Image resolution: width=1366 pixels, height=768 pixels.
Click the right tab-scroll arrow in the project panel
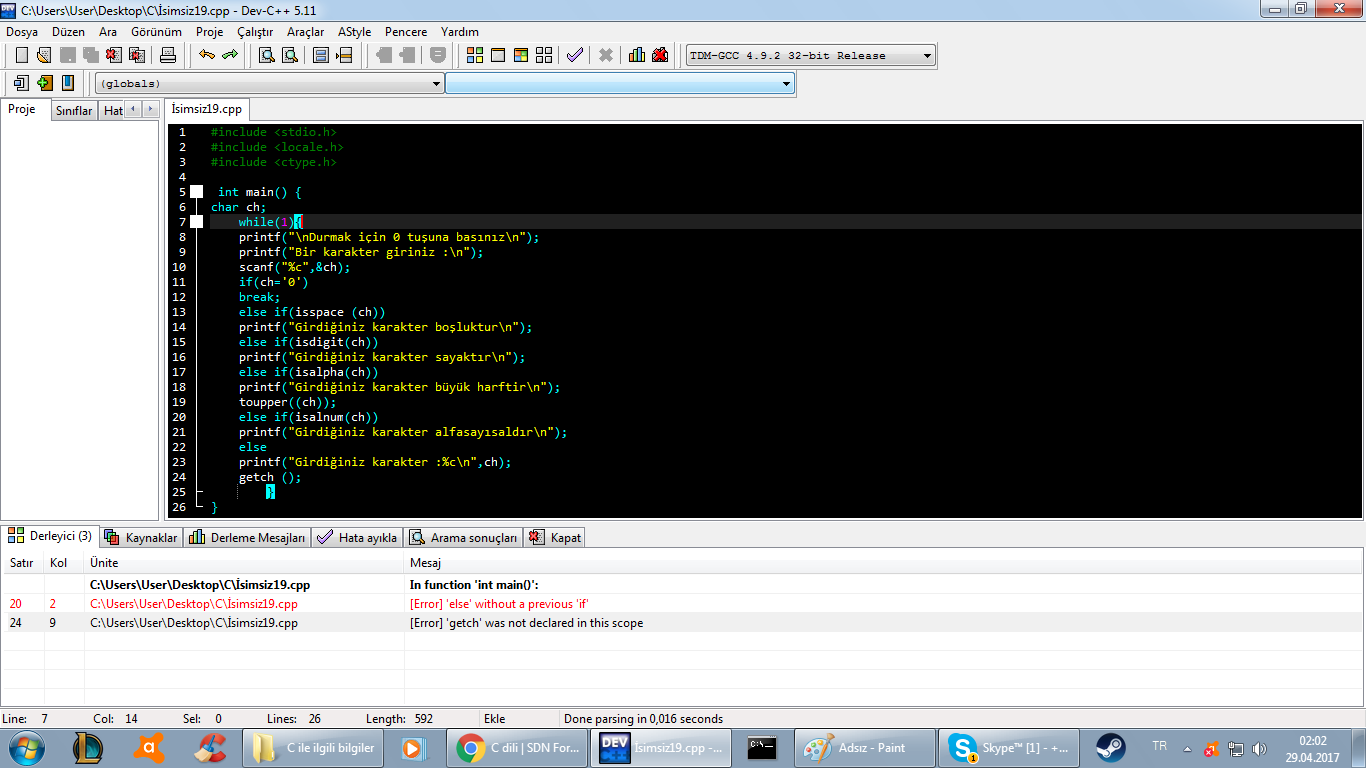click(x=150, y=109)
